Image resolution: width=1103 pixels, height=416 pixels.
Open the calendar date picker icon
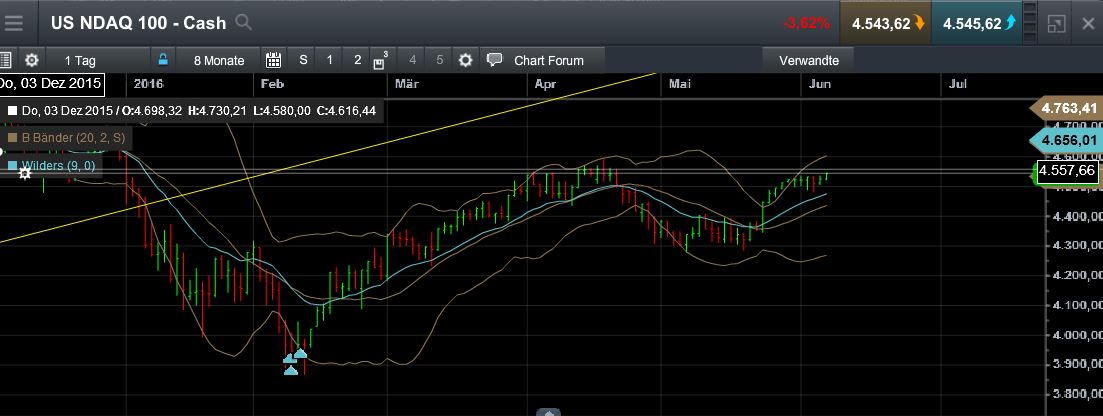274,60
